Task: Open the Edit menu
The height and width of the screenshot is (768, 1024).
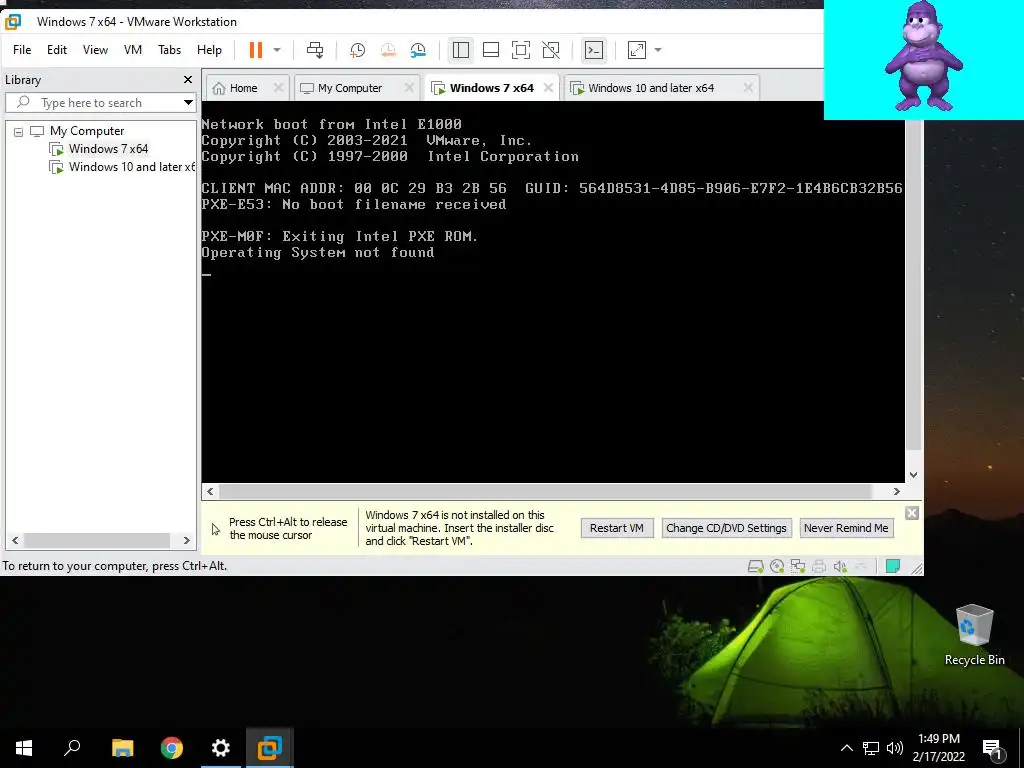Action: coord(57,50)
